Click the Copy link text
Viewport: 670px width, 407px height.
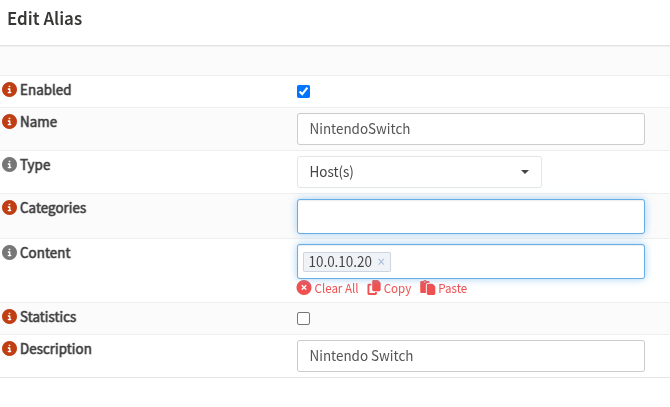click(397, 289)
